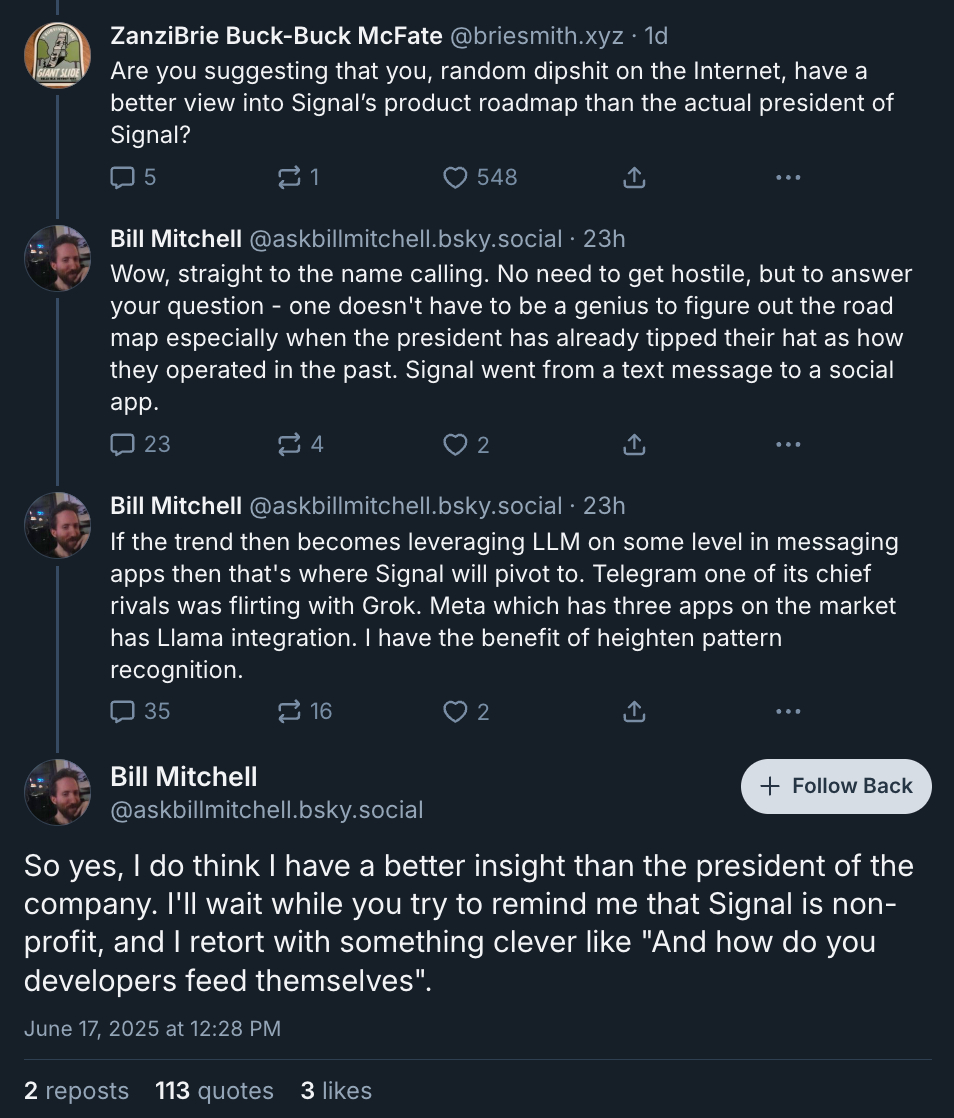
Task: Share the LLM messaging apps post
Action: click(x=634, y=711)
